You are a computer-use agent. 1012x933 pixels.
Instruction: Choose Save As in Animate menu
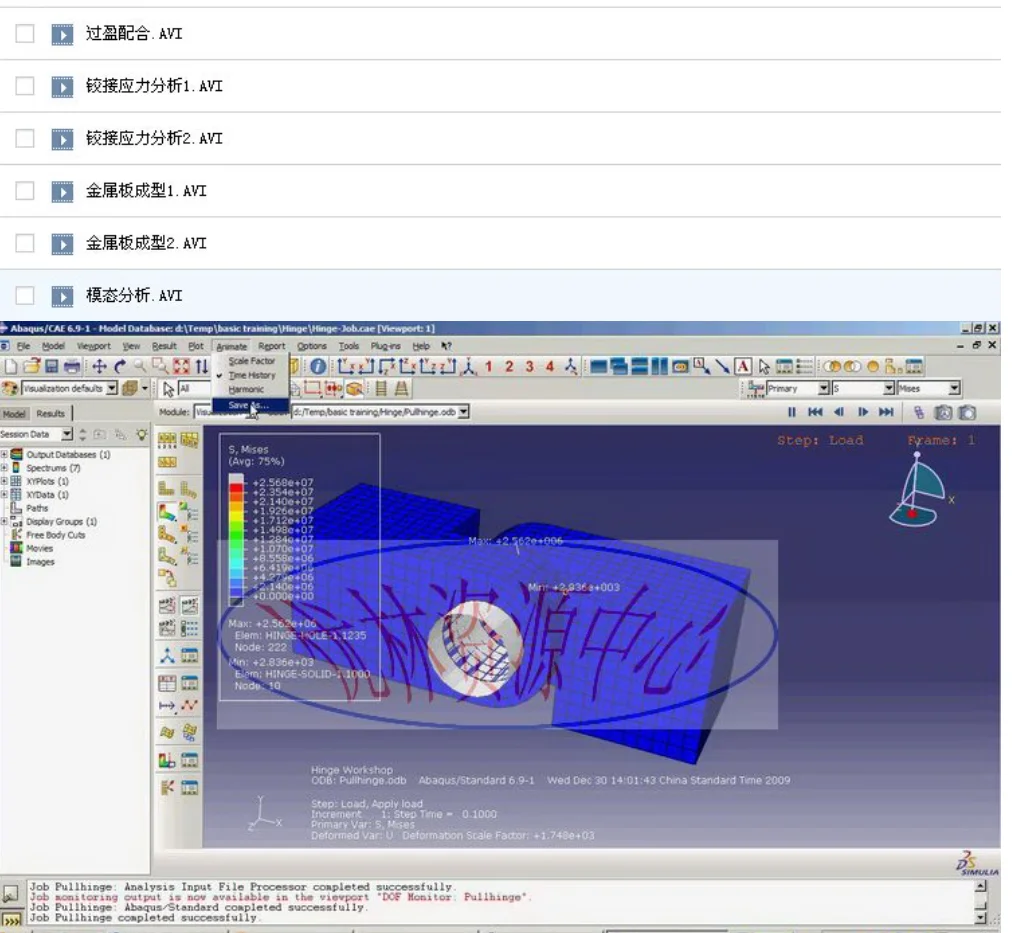[x=248, y=405]
